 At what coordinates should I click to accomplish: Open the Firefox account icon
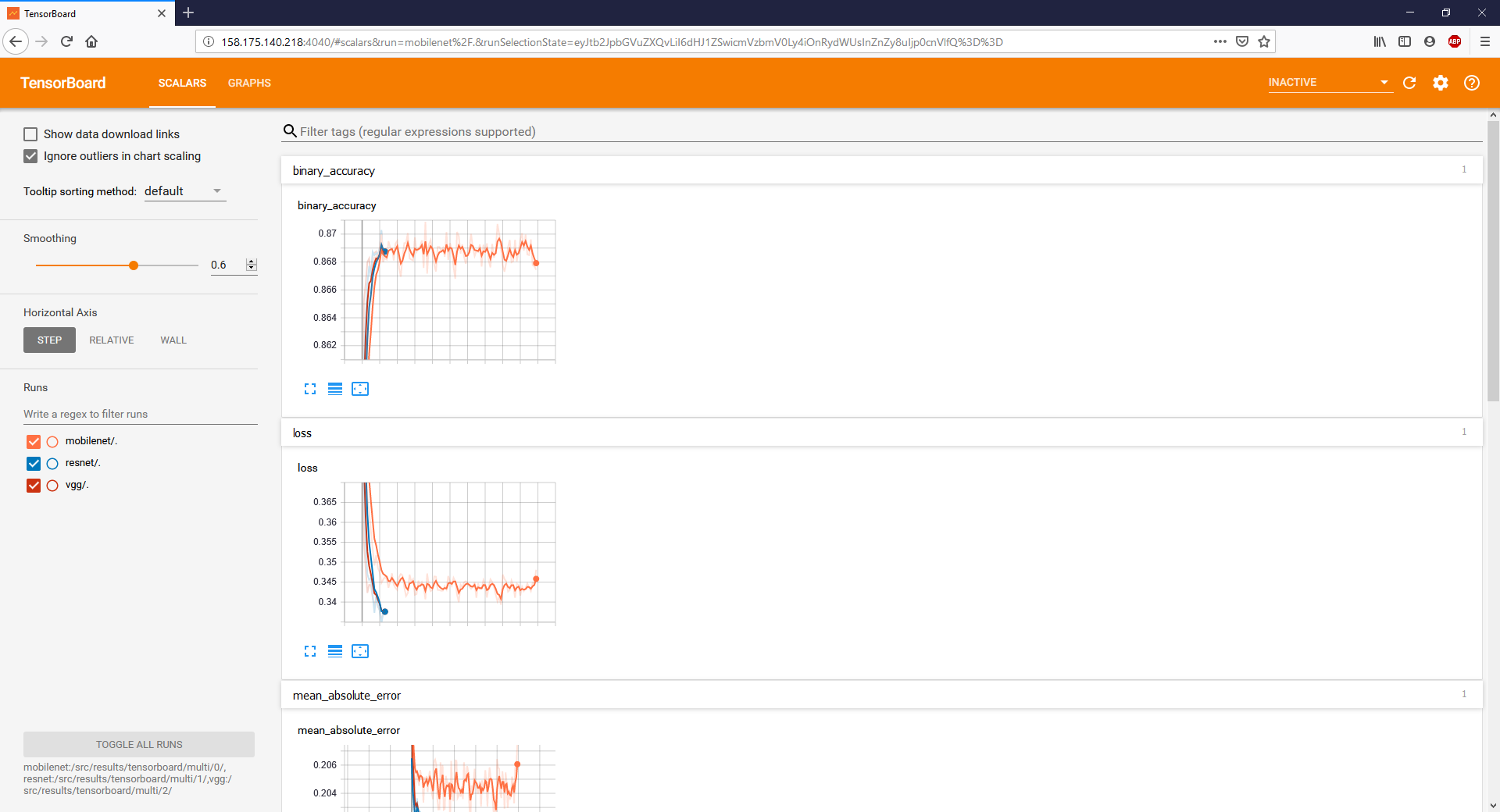tap(1430, 41)
